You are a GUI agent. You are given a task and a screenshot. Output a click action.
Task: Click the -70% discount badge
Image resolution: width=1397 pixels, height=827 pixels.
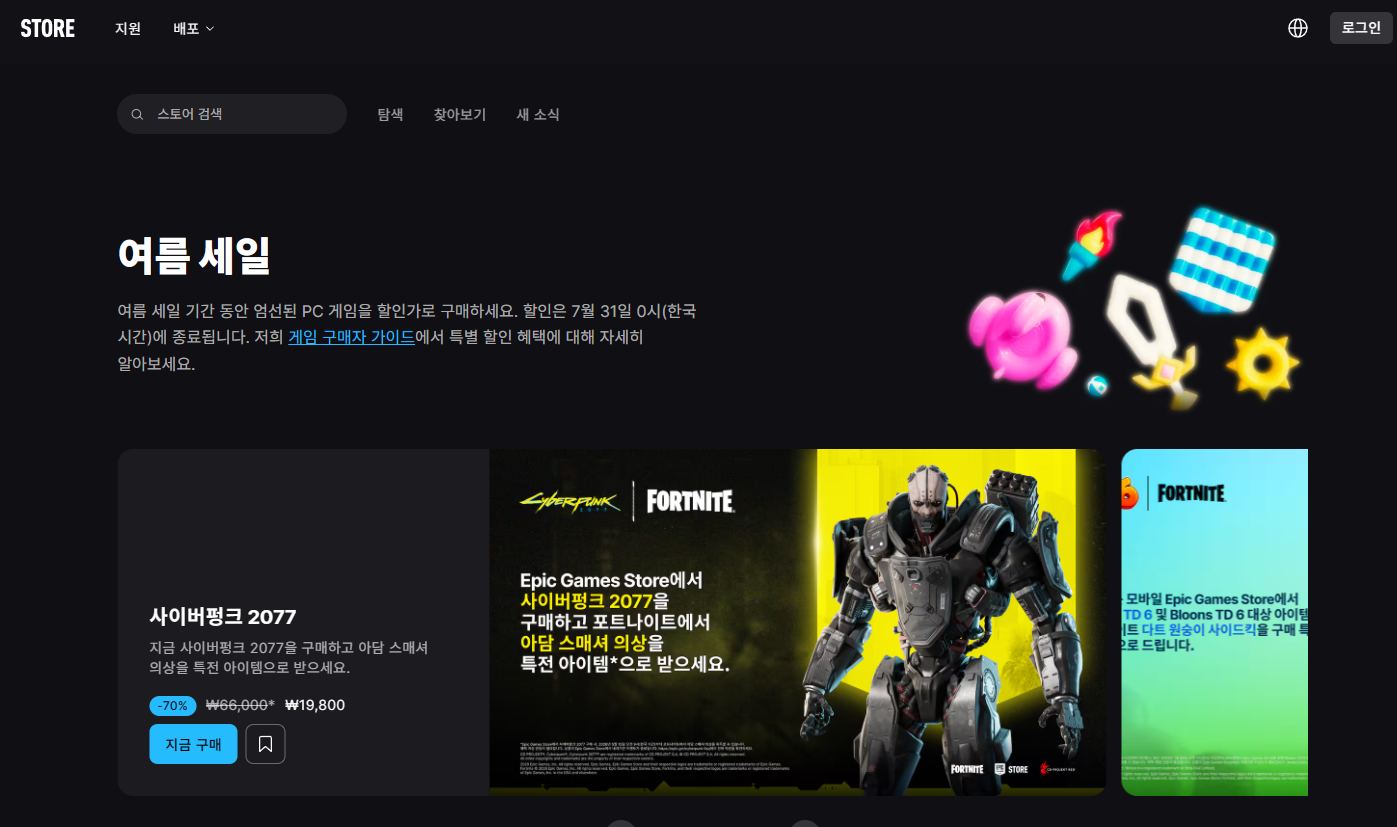173,706
